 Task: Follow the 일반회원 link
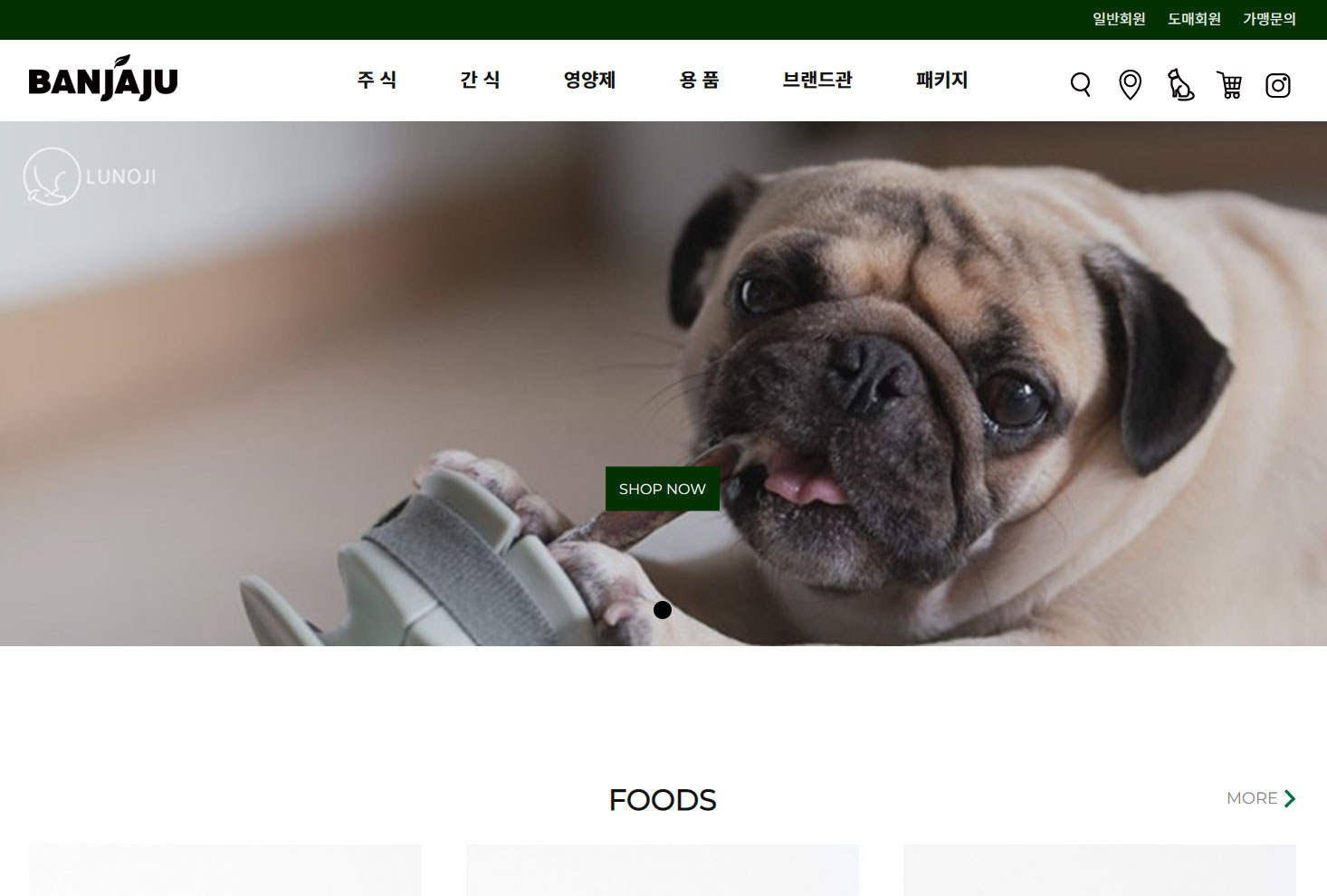pos(1119,19)
